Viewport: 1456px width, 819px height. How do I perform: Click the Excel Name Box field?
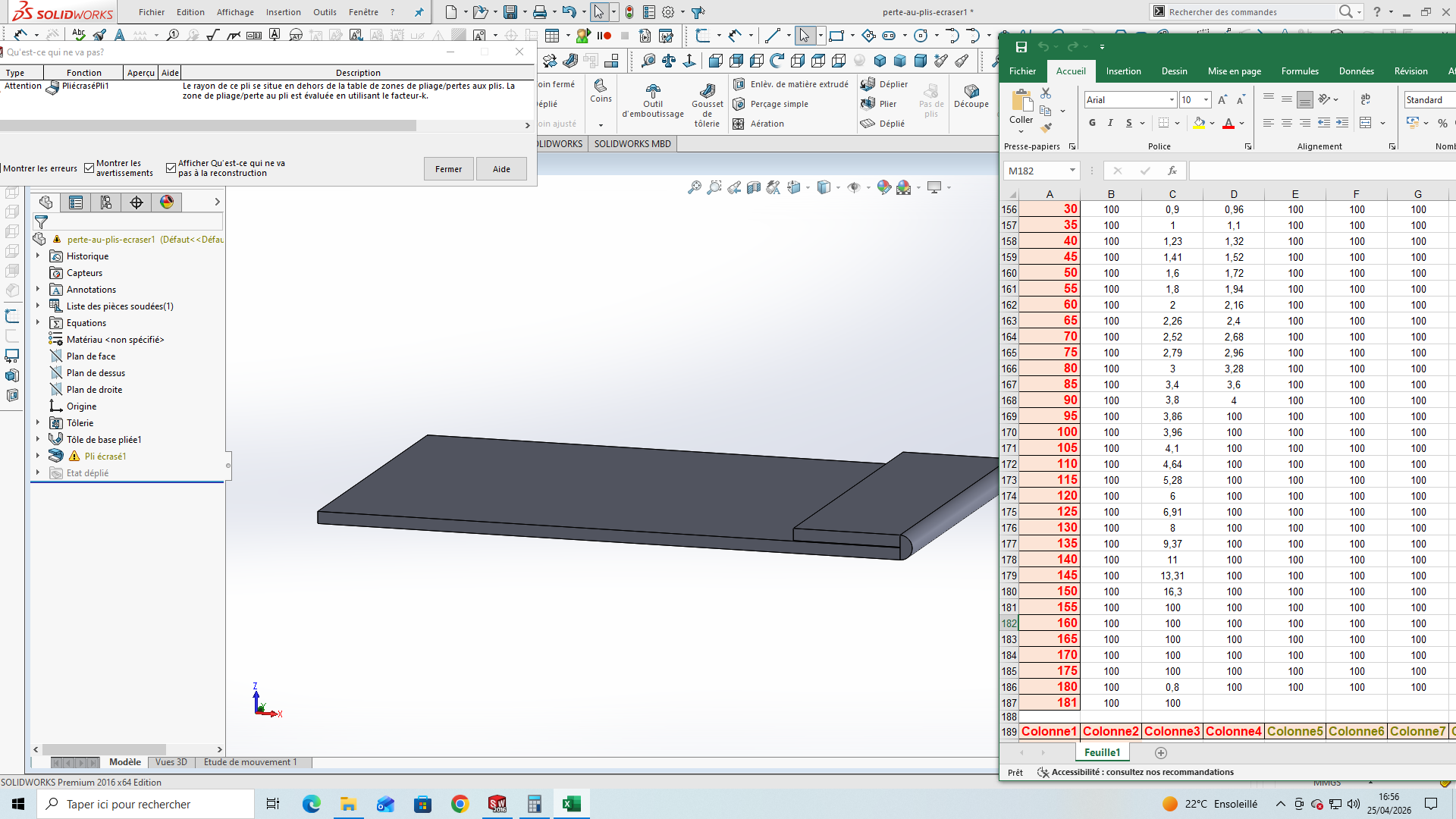[x=1036, y=171]
